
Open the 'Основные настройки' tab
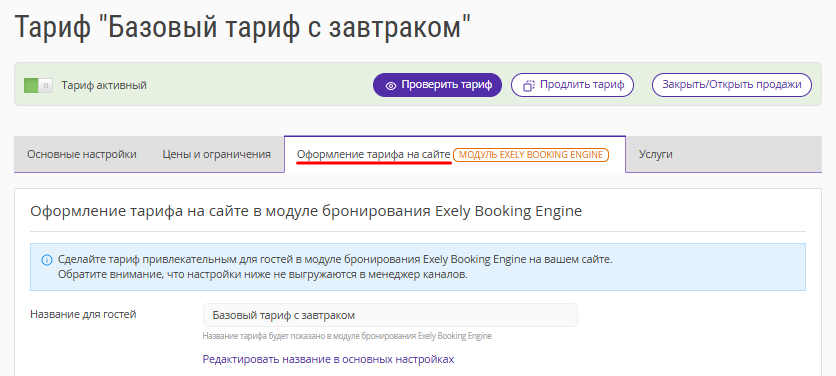82,154
